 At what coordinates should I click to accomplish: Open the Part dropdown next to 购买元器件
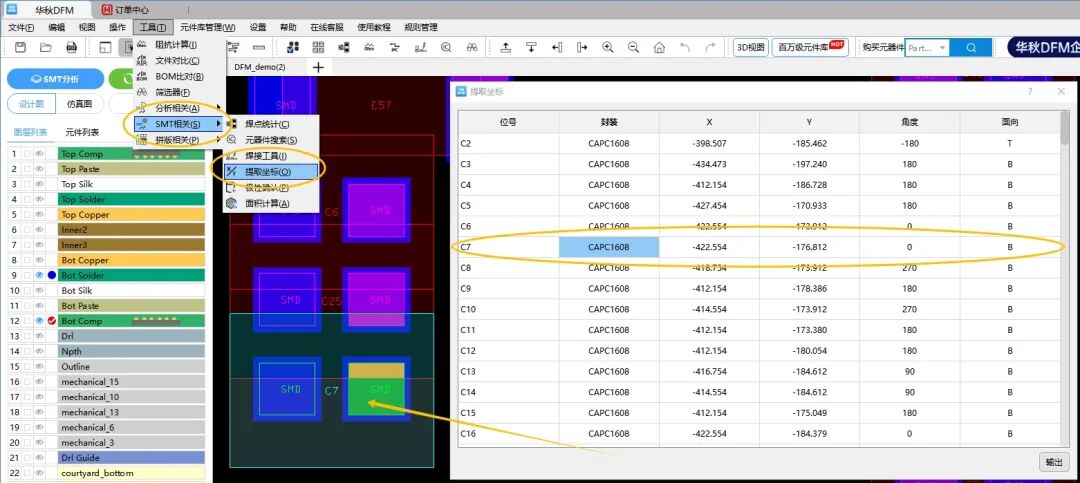pos(942,47)
